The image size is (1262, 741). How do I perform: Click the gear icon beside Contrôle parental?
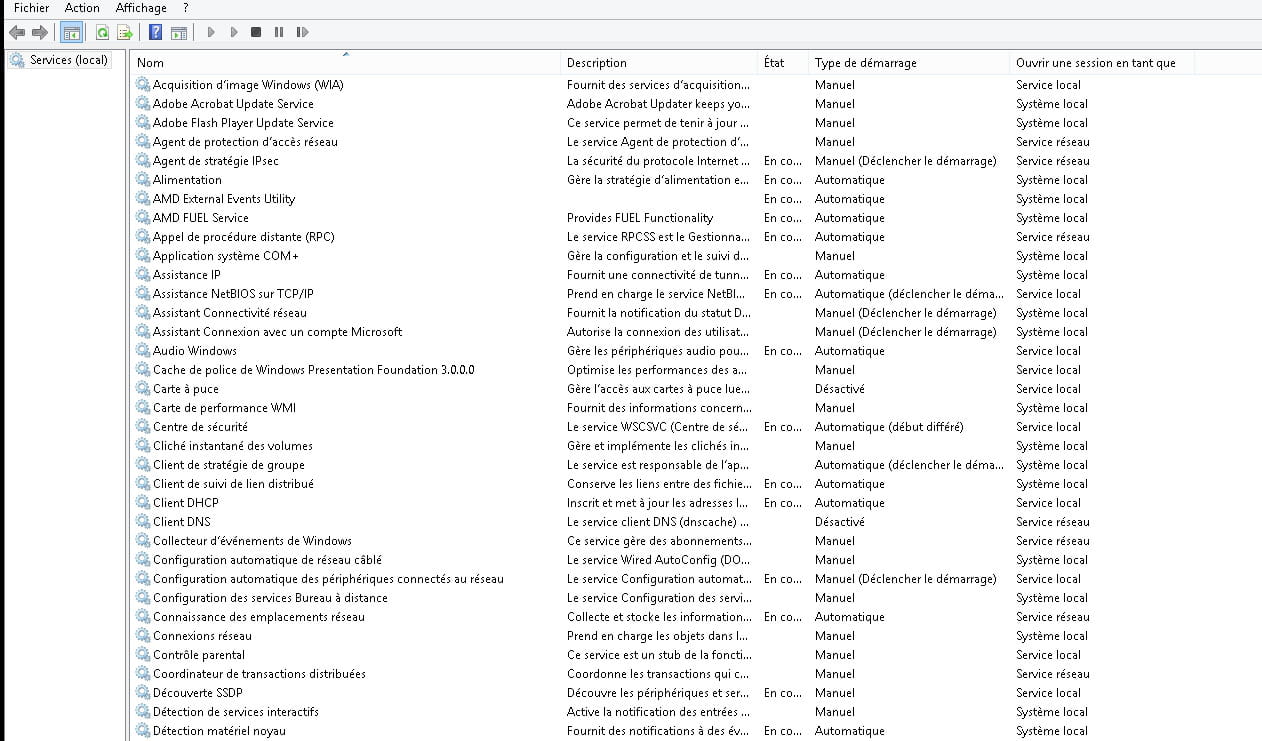143,655
